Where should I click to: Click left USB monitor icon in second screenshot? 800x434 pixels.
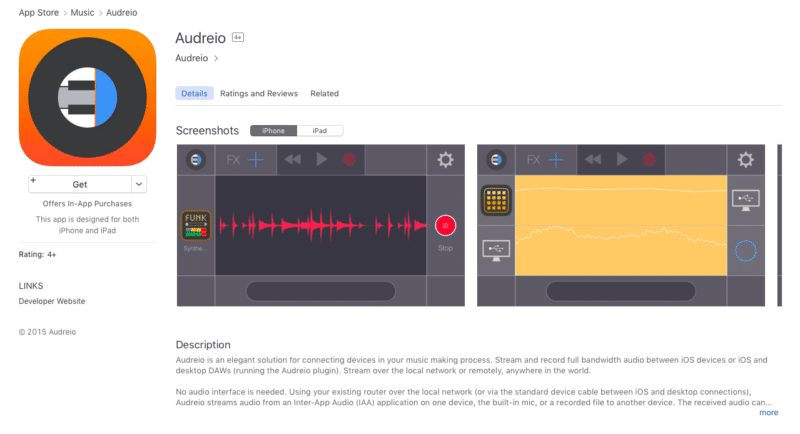click(496, 250)
